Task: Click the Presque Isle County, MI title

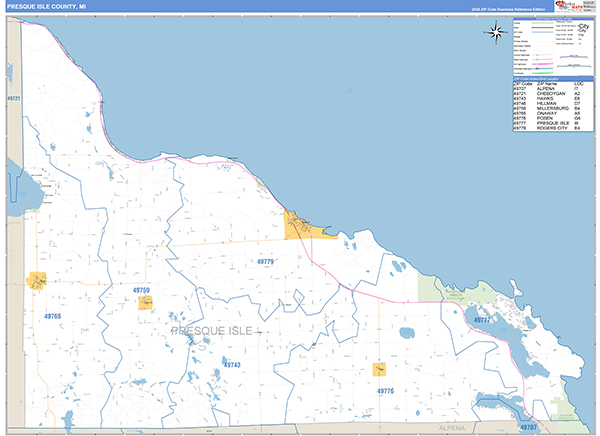Action: pyautogui.click(x=50, y=6)
